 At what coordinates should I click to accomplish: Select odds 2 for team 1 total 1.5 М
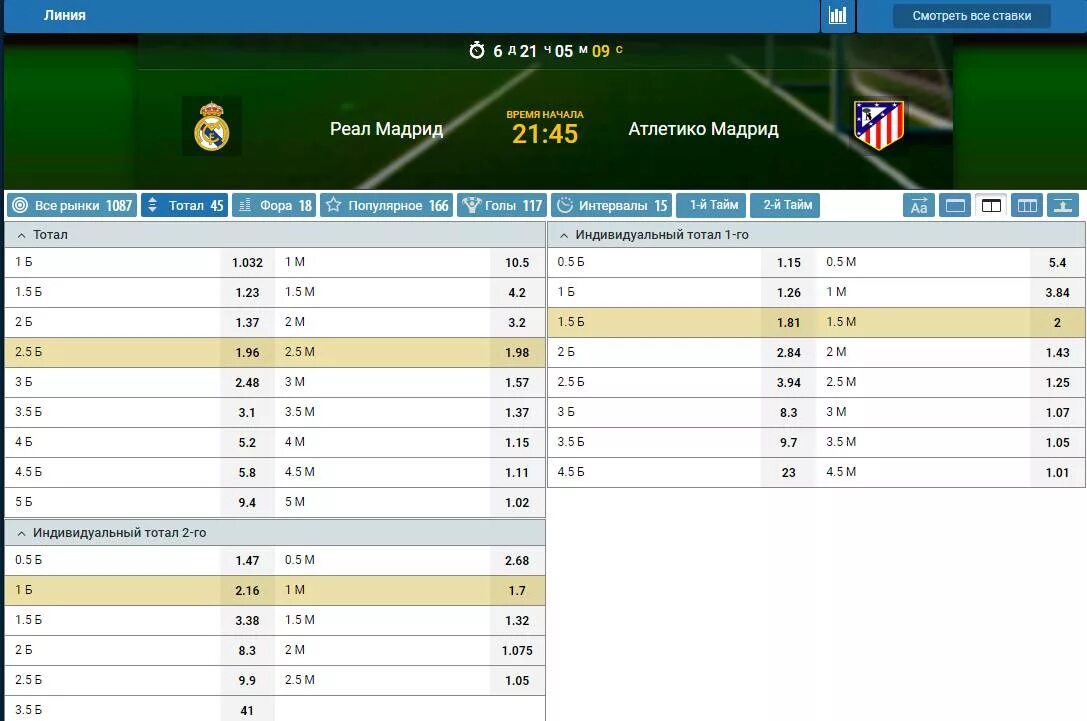pyautogui.click(x=1057, y=322)
